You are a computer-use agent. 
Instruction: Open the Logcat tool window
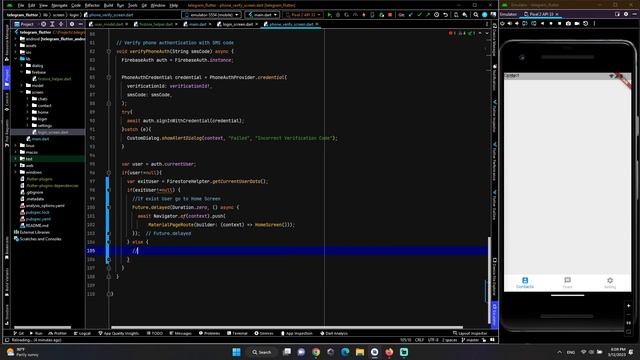[82, 333]
